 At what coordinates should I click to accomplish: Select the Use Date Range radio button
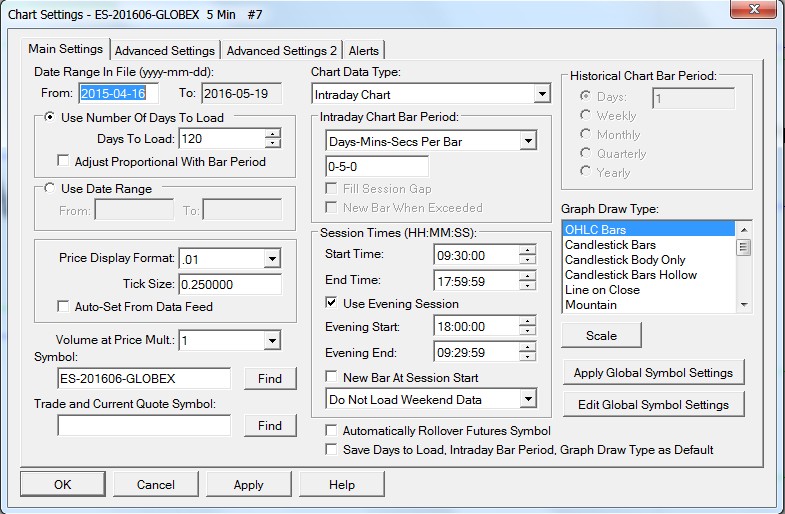click(50, 188)
